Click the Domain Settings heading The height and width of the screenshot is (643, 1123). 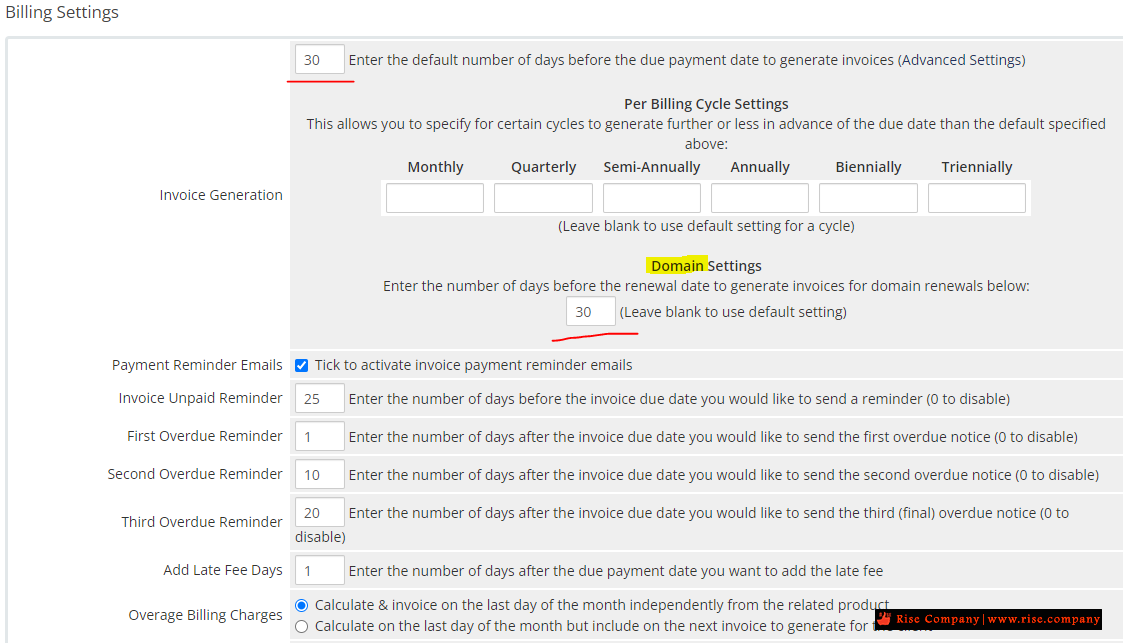point(706,266)
